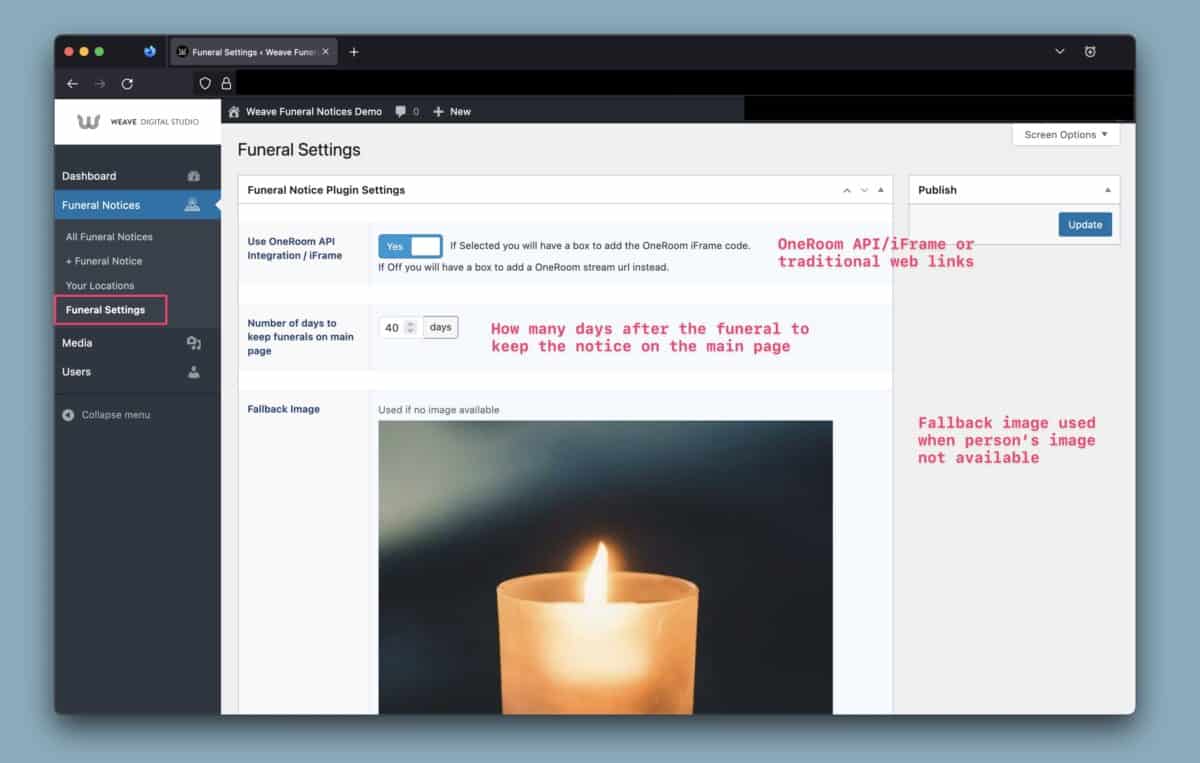
Task: Click the Update button
Action: pos(1085,225)
